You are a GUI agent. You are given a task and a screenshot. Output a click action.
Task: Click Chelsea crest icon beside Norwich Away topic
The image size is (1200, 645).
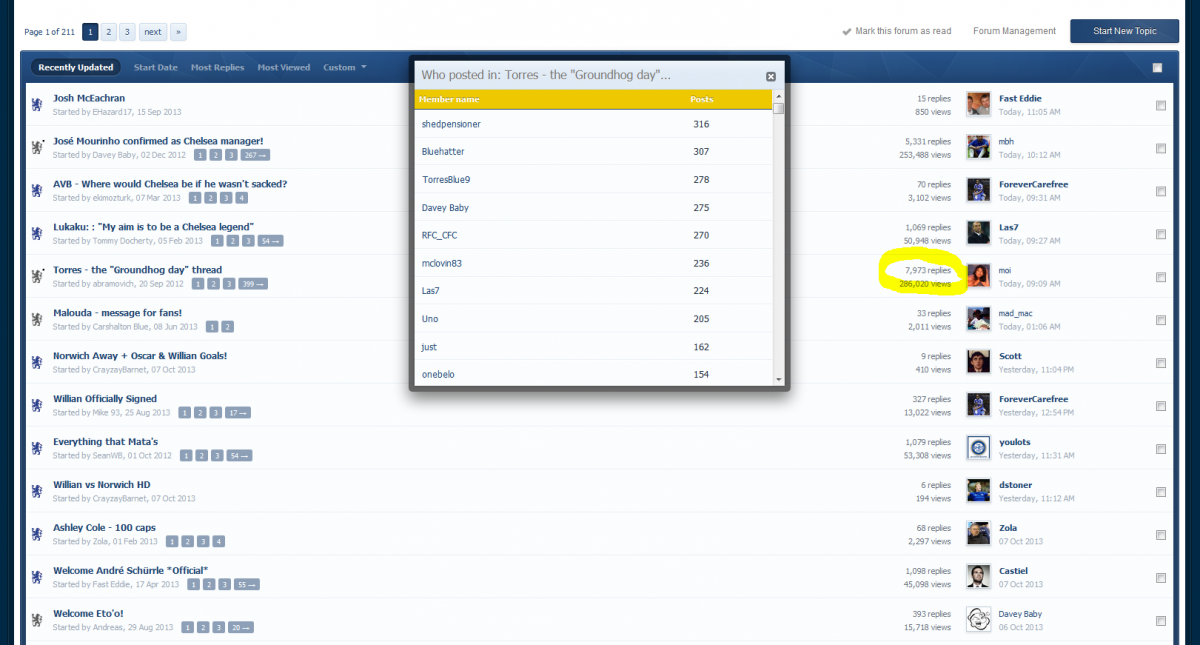(37, 362)
